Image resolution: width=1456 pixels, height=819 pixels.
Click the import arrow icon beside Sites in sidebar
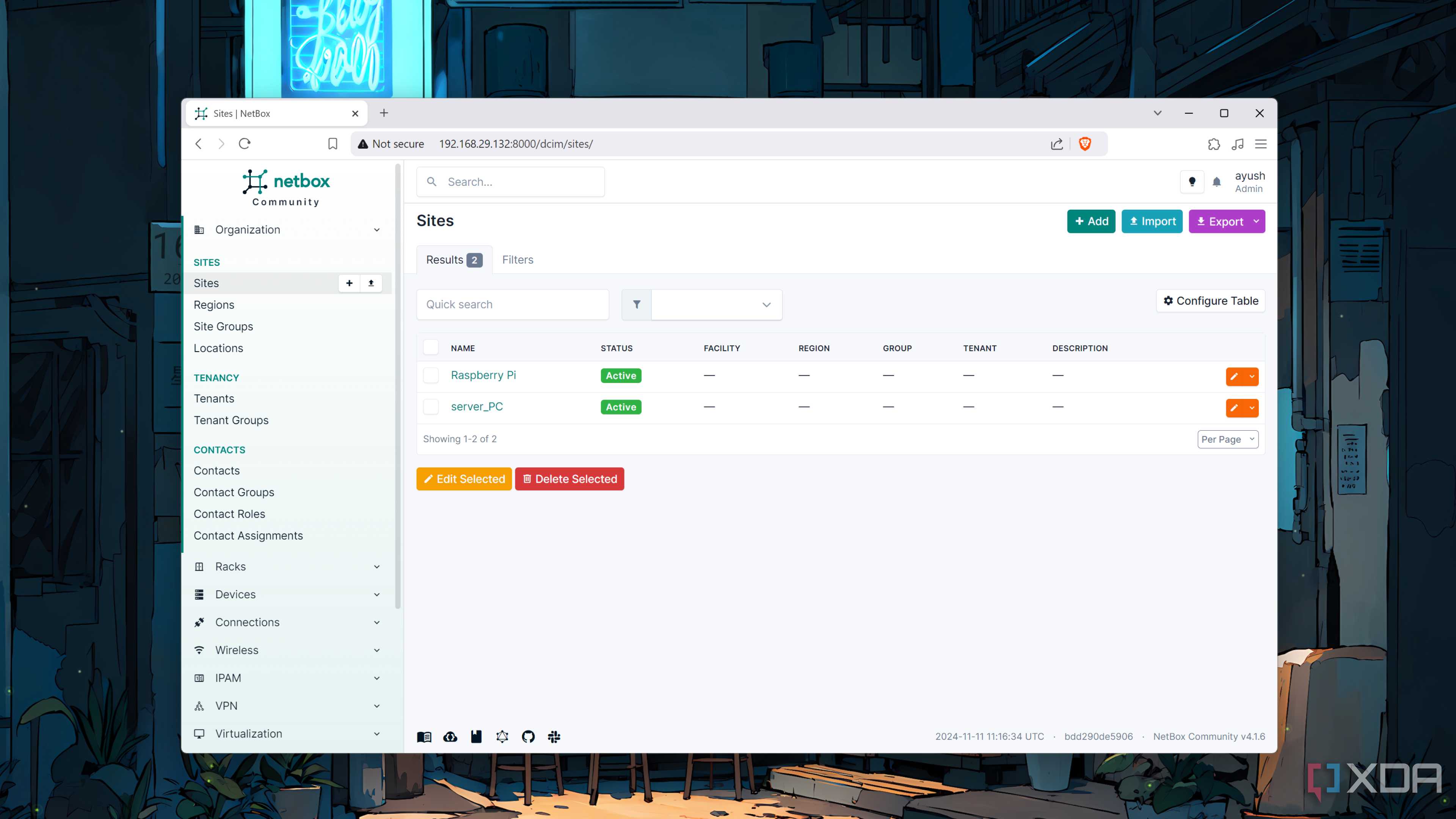(x=371, y=283)
